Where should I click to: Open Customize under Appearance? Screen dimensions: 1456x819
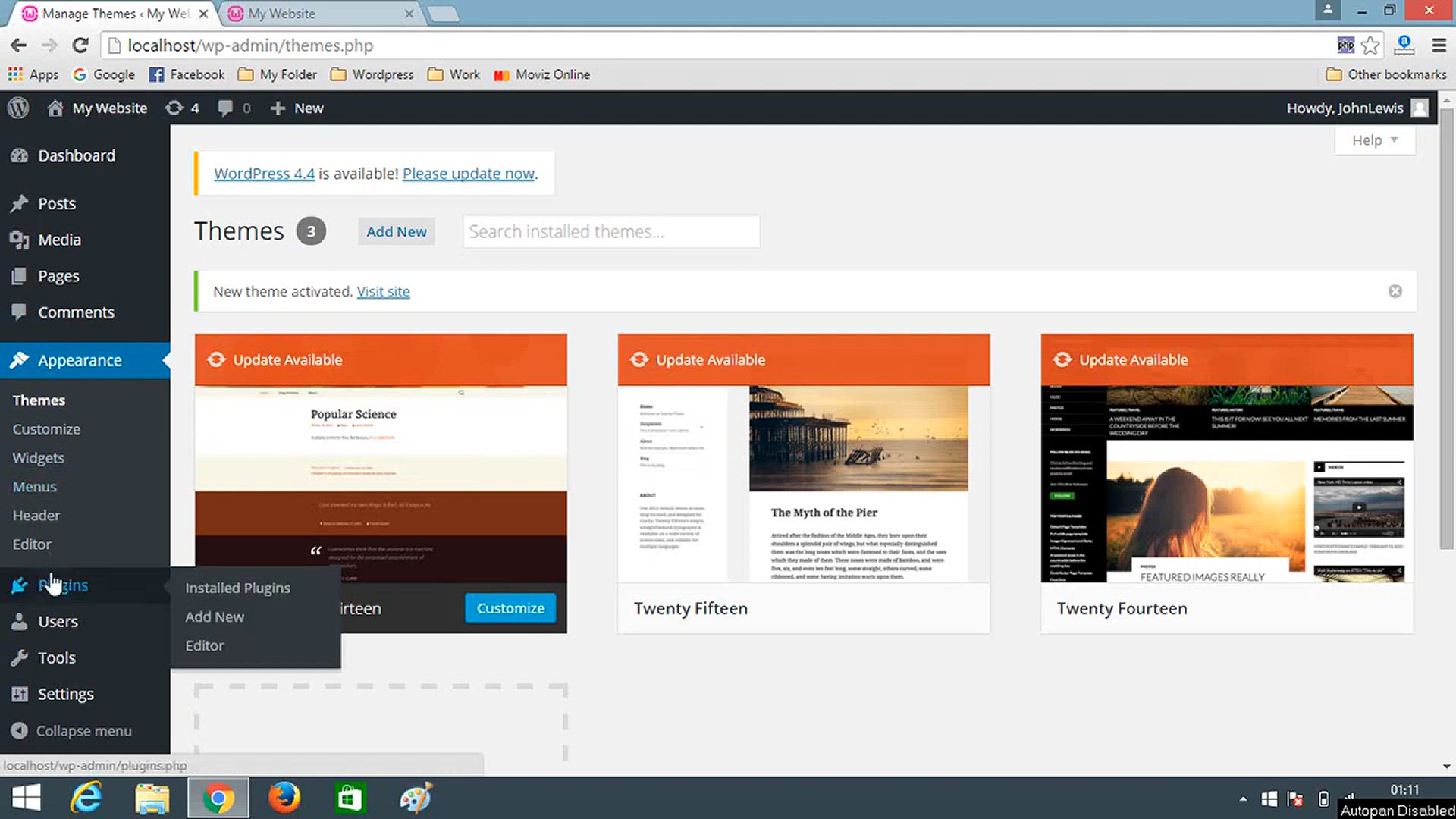(x=46, y=429)
